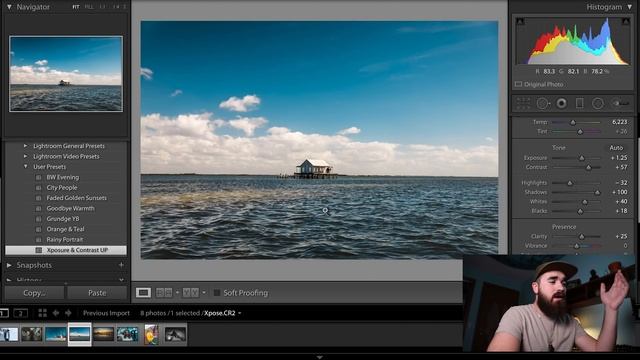
Task: Click the Paste settings button
Action: (x=97, y=293)
